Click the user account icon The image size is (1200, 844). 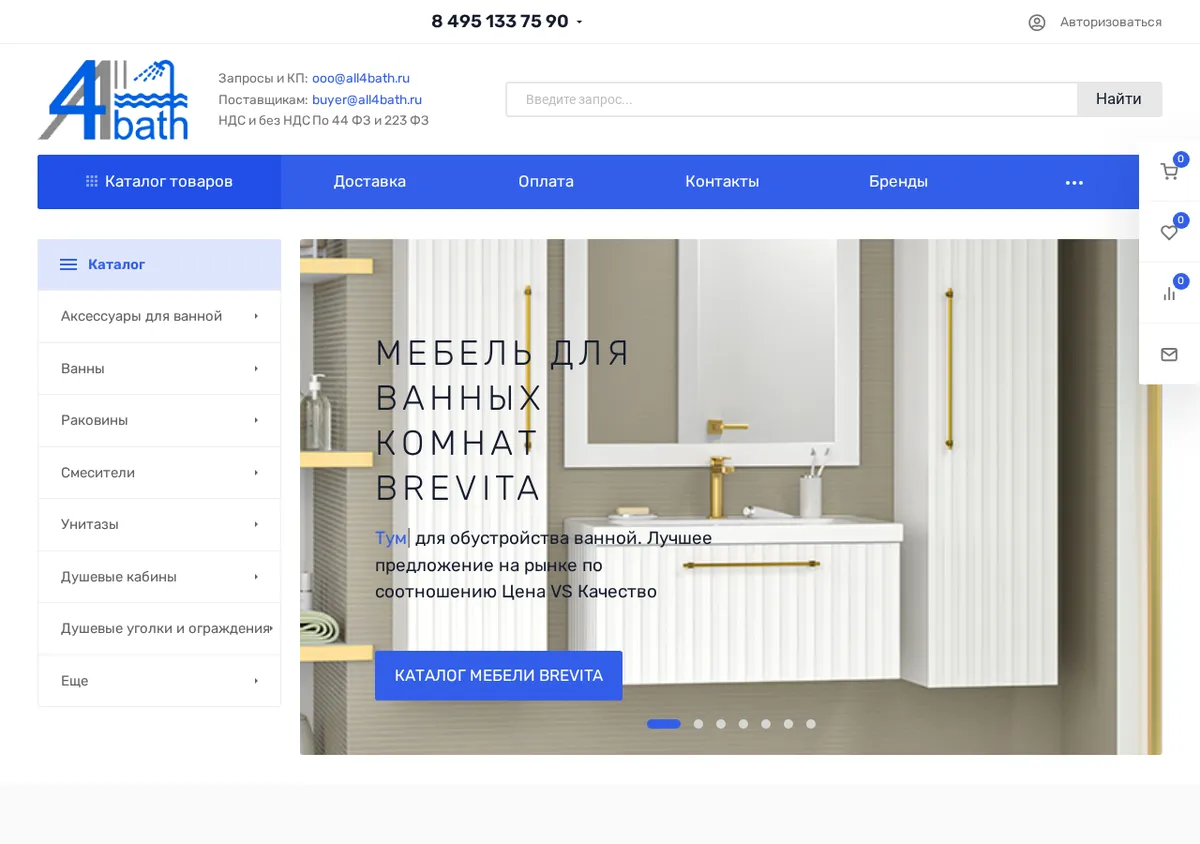1037,22
